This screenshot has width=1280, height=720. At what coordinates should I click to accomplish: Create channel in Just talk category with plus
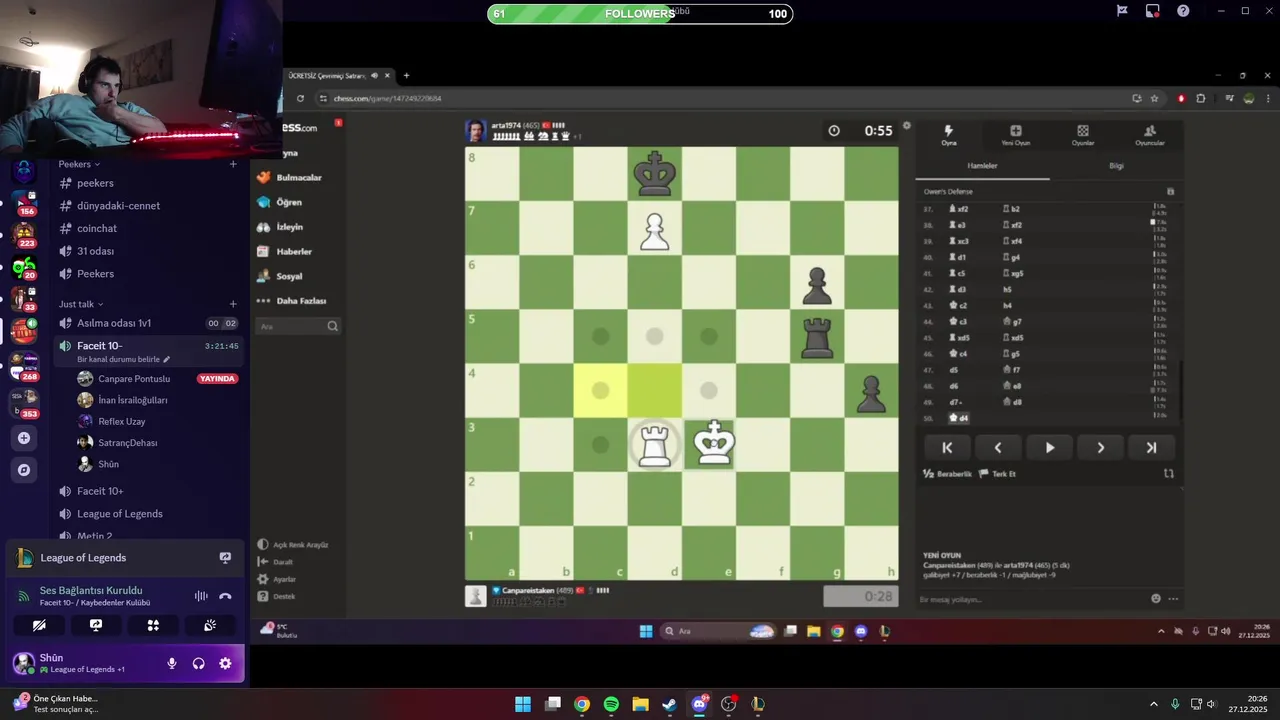tap(233, 304)
